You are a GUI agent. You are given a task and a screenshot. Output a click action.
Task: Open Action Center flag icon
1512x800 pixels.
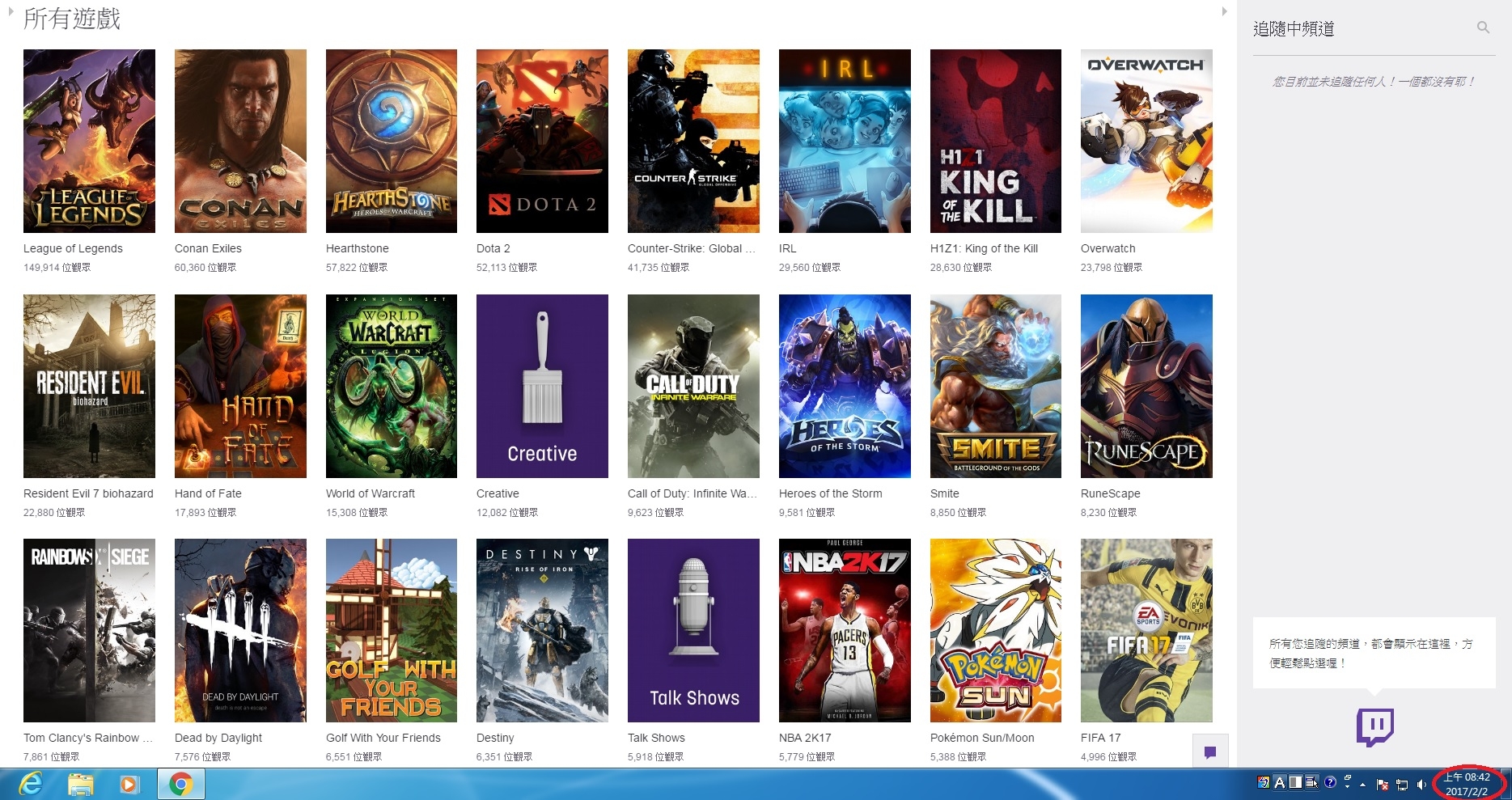click(1383, 785)
